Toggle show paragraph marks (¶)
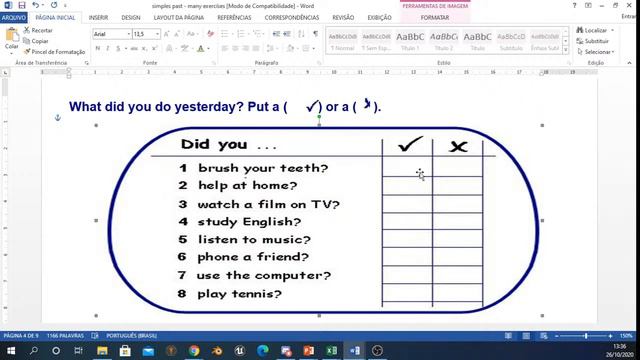The image size is (640, 360). [x=316, y=34]
